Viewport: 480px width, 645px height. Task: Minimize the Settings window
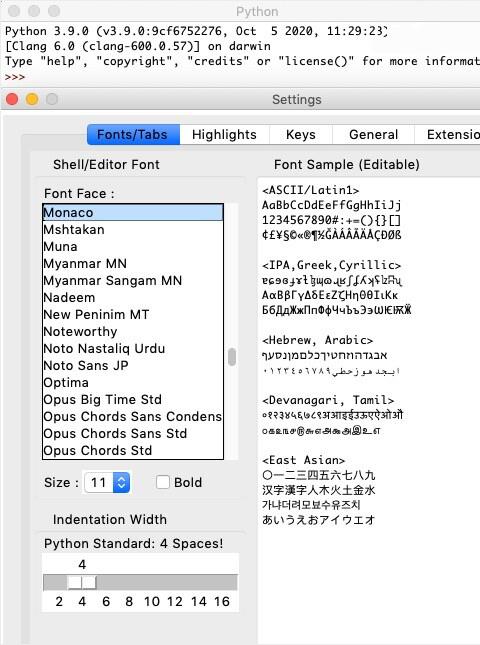click(32, 99)
